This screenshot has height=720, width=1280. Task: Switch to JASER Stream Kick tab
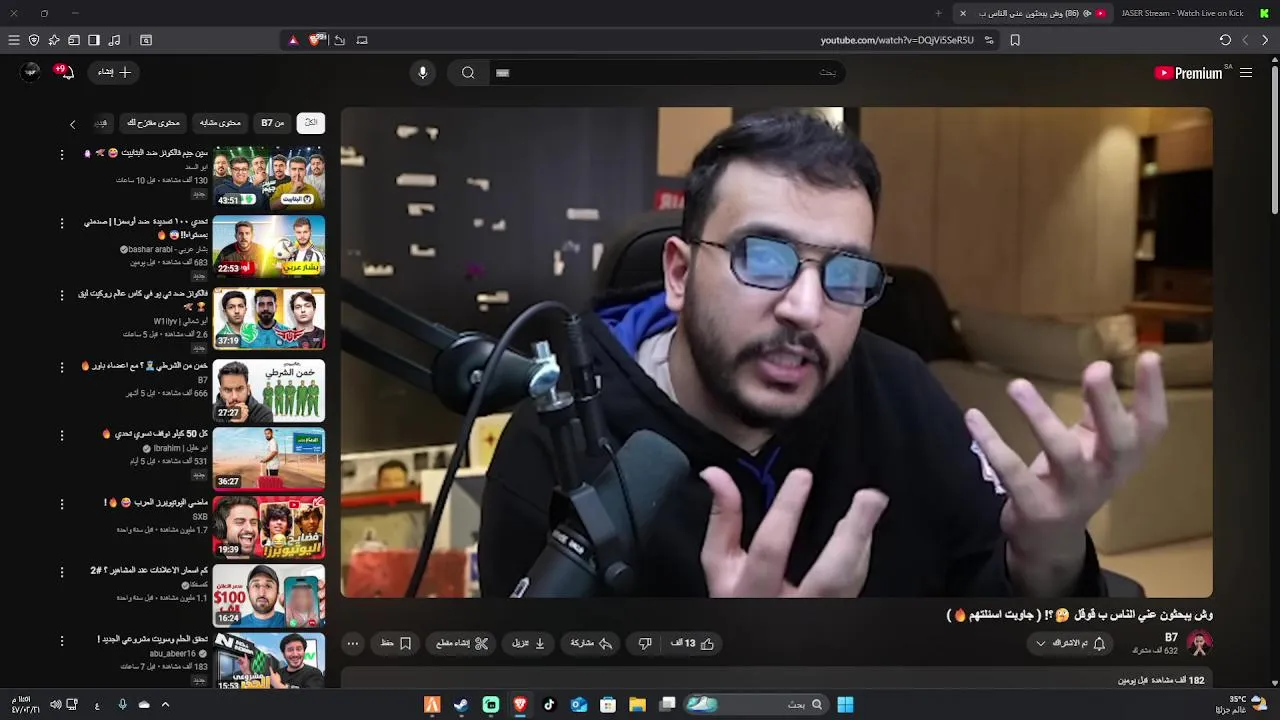(x=1193, y=13)
